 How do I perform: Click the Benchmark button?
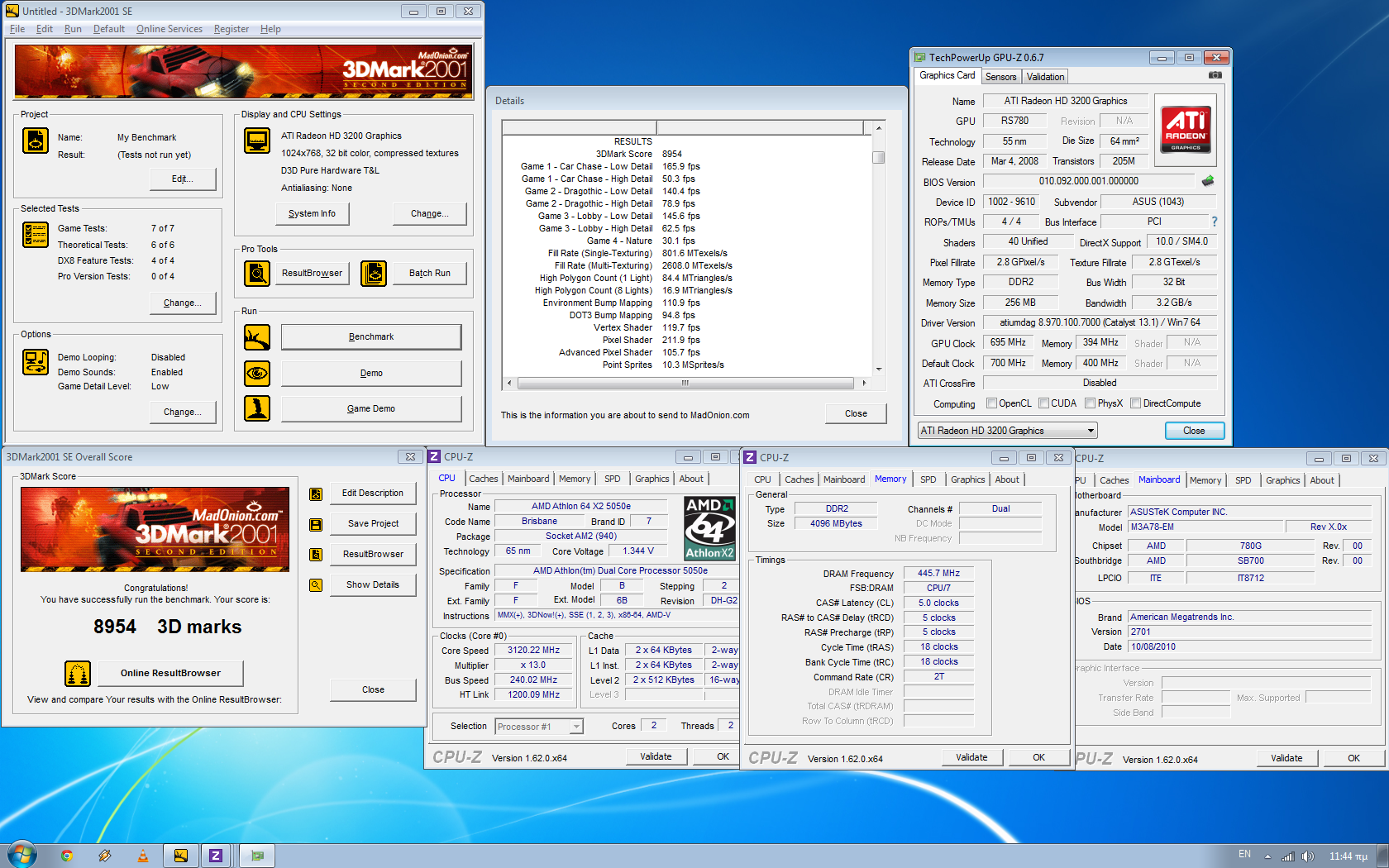[371, 337]
